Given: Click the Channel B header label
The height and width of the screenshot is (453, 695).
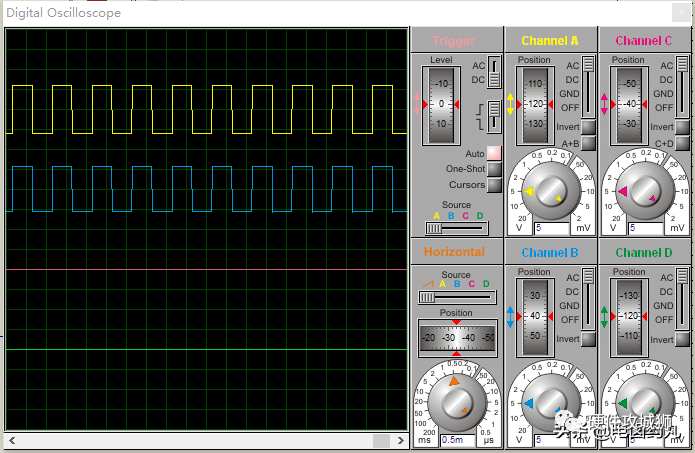Looking at the screenshot, I should 550,253.
